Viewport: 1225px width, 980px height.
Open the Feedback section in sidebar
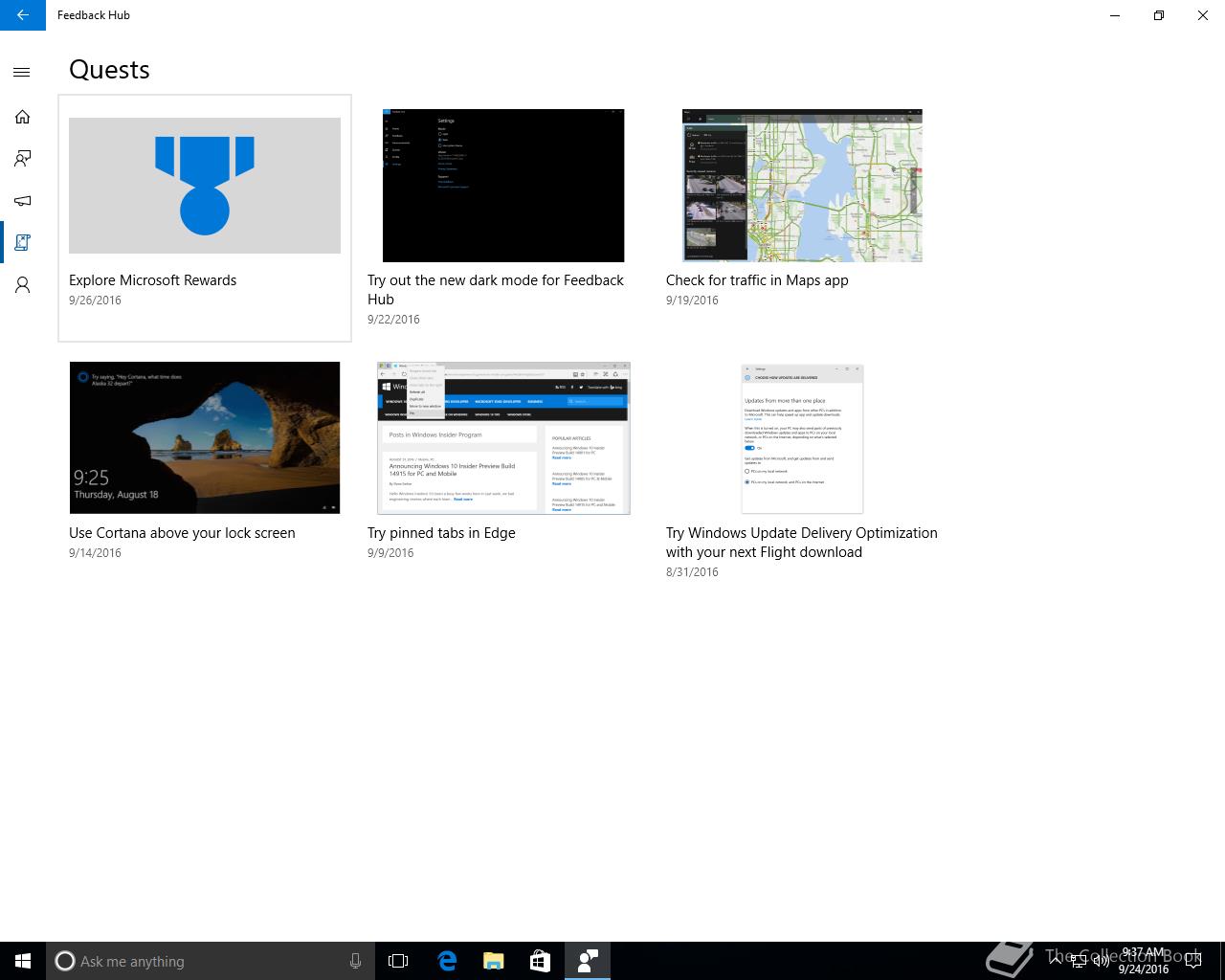(x=23, y=159)
